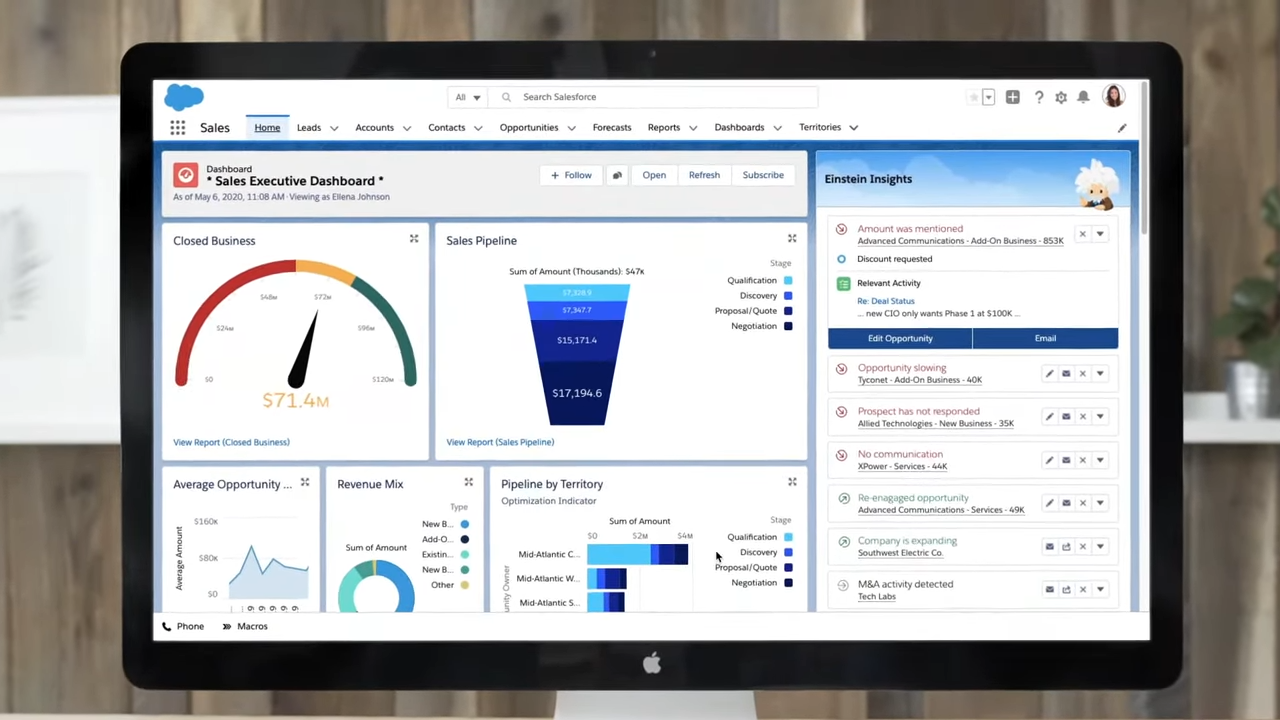Star the Sales Executive Dashboard as favorite
Image resolution: width=1280 pixels, height=720 pixels.
(973, 96)
